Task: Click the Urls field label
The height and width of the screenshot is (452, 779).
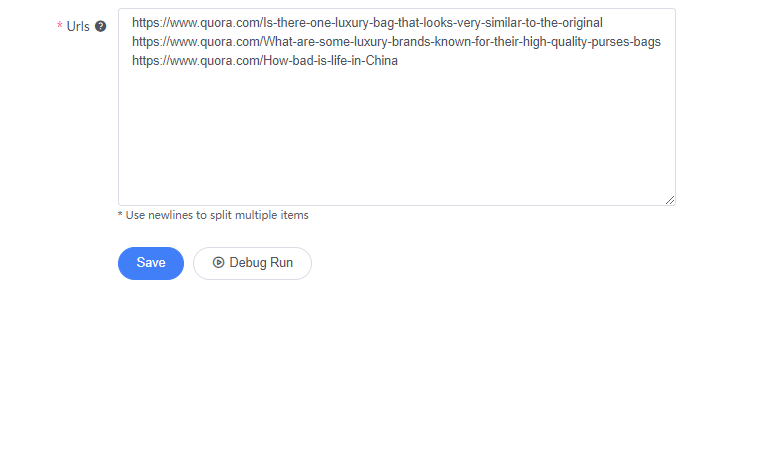Action: click(x=78, y=26)
